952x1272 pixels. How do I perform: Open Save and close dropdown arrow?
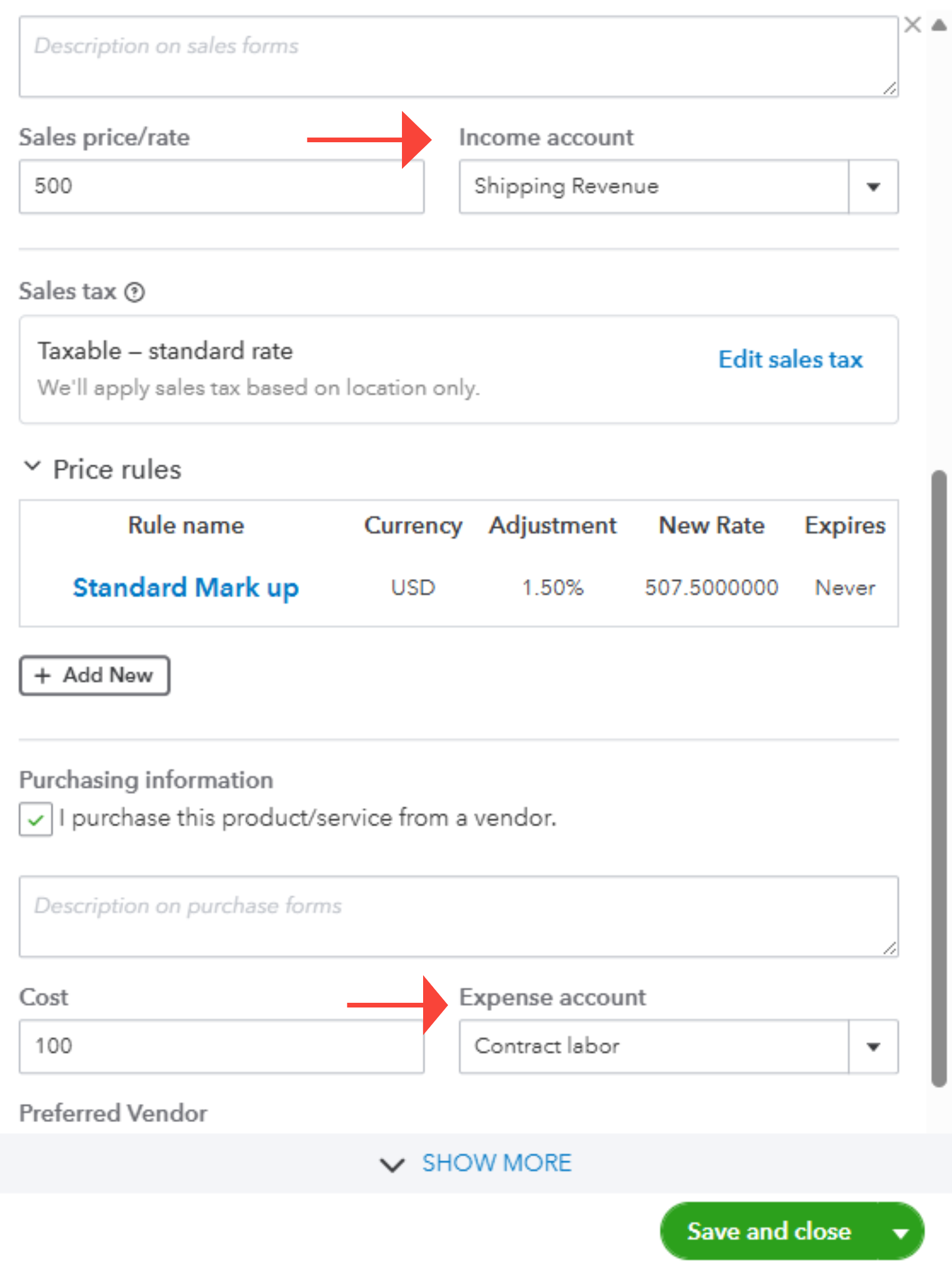point(900,1233)
